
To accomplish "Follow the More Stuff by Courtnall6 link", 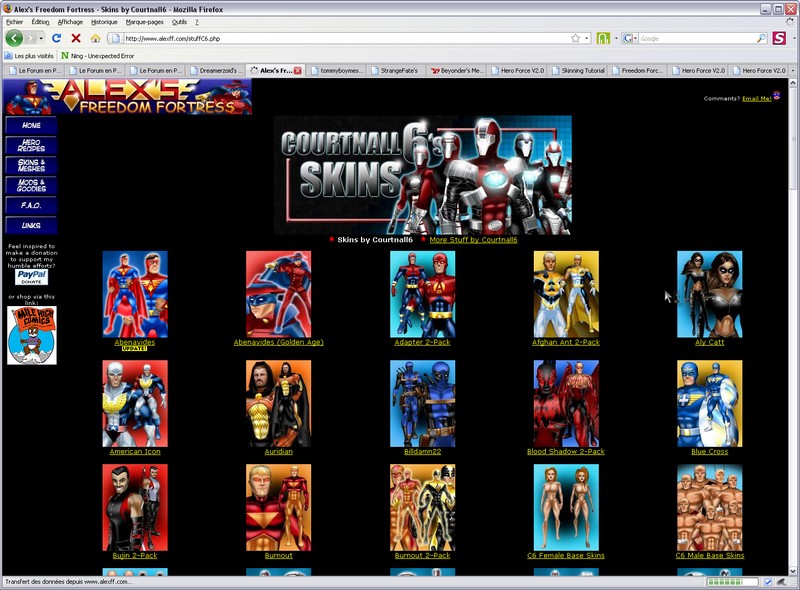I will tap(473, 240).
